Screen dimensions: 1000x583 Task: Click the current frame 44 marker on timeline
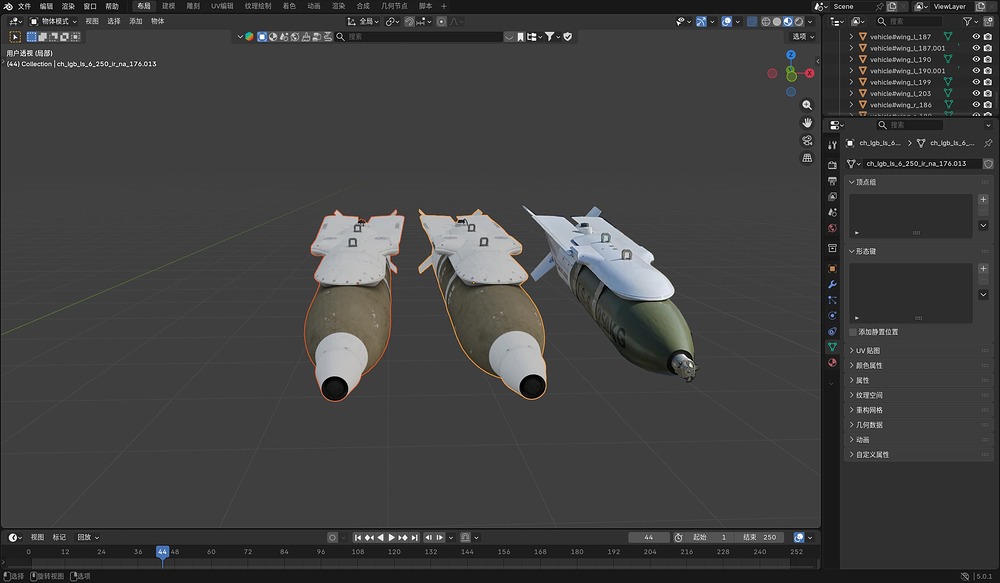[x=163, y=550]
